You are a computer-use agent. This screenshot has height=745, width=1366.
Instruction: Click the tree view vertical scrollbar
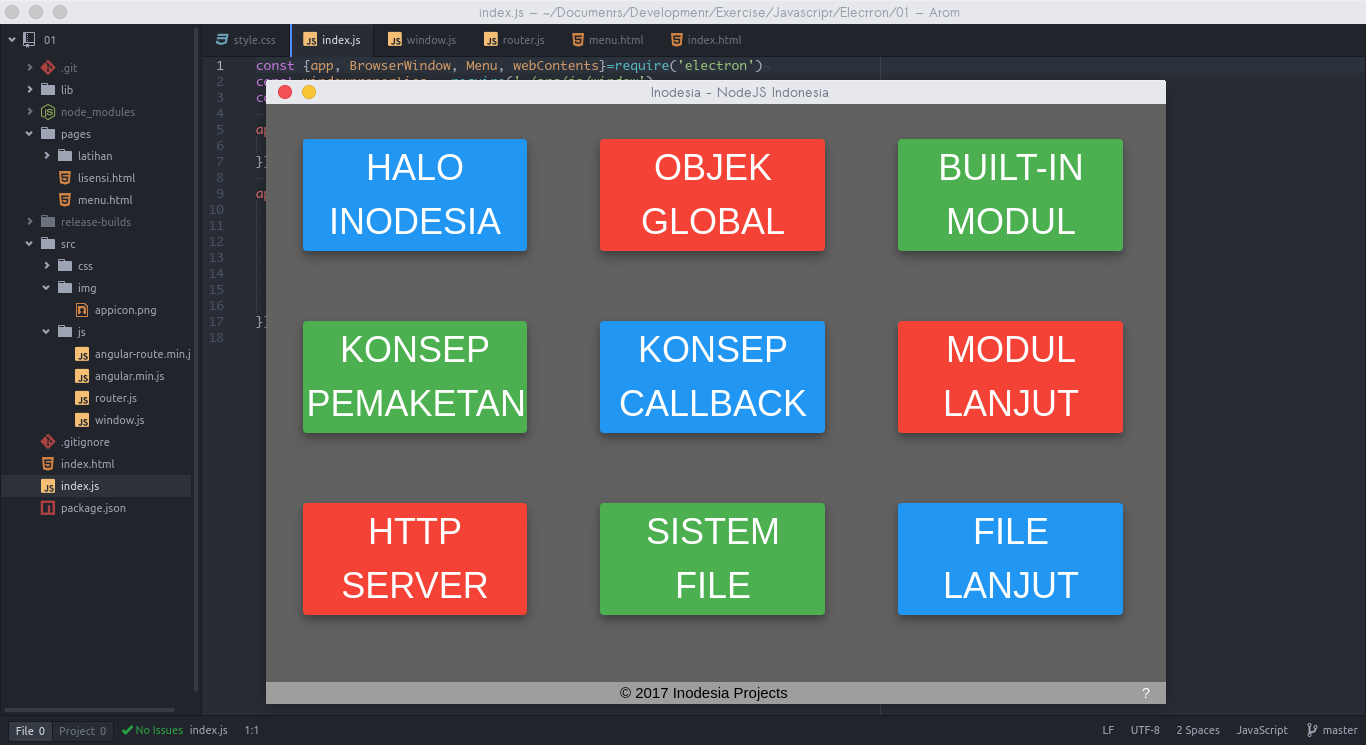(x=196, y=359)
